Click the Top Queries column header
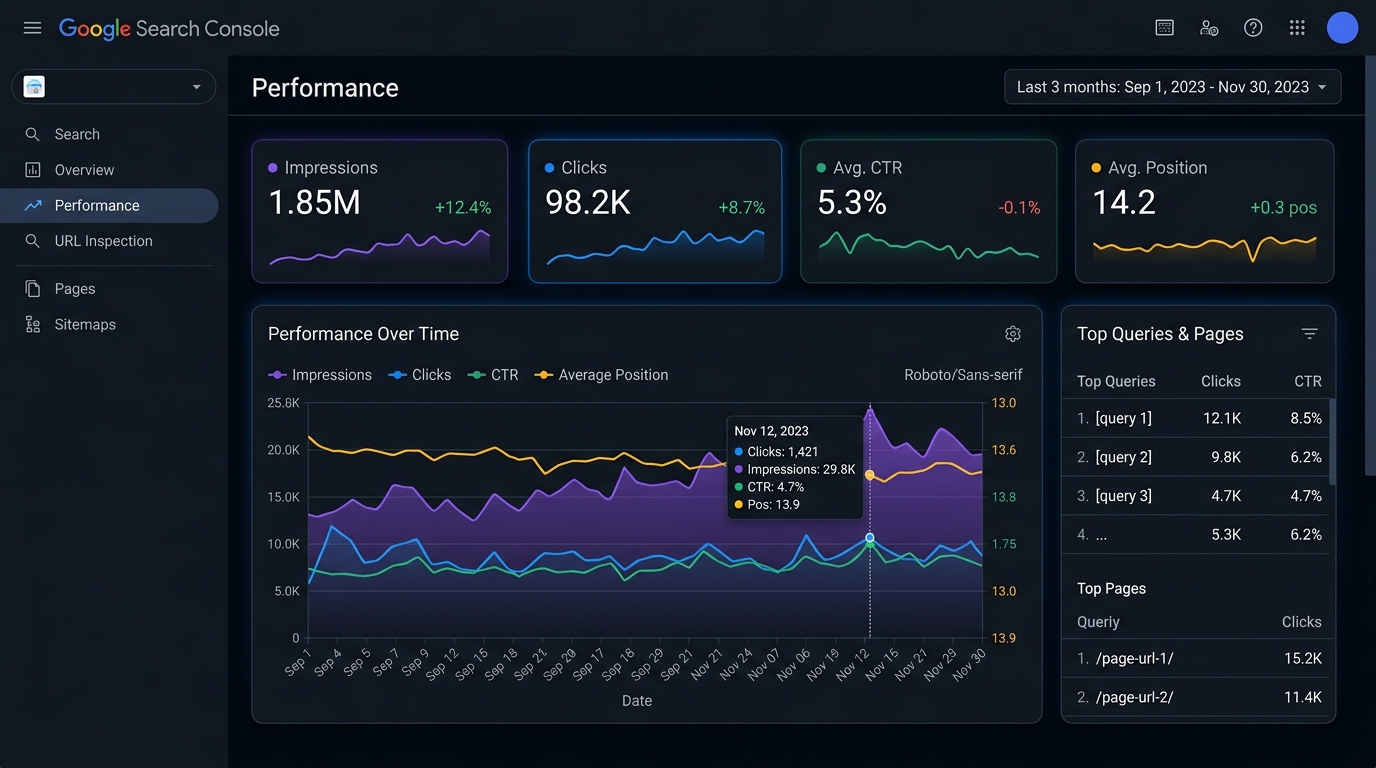The height and width of the screenshot is (768, 1376). coord(1116,381)
